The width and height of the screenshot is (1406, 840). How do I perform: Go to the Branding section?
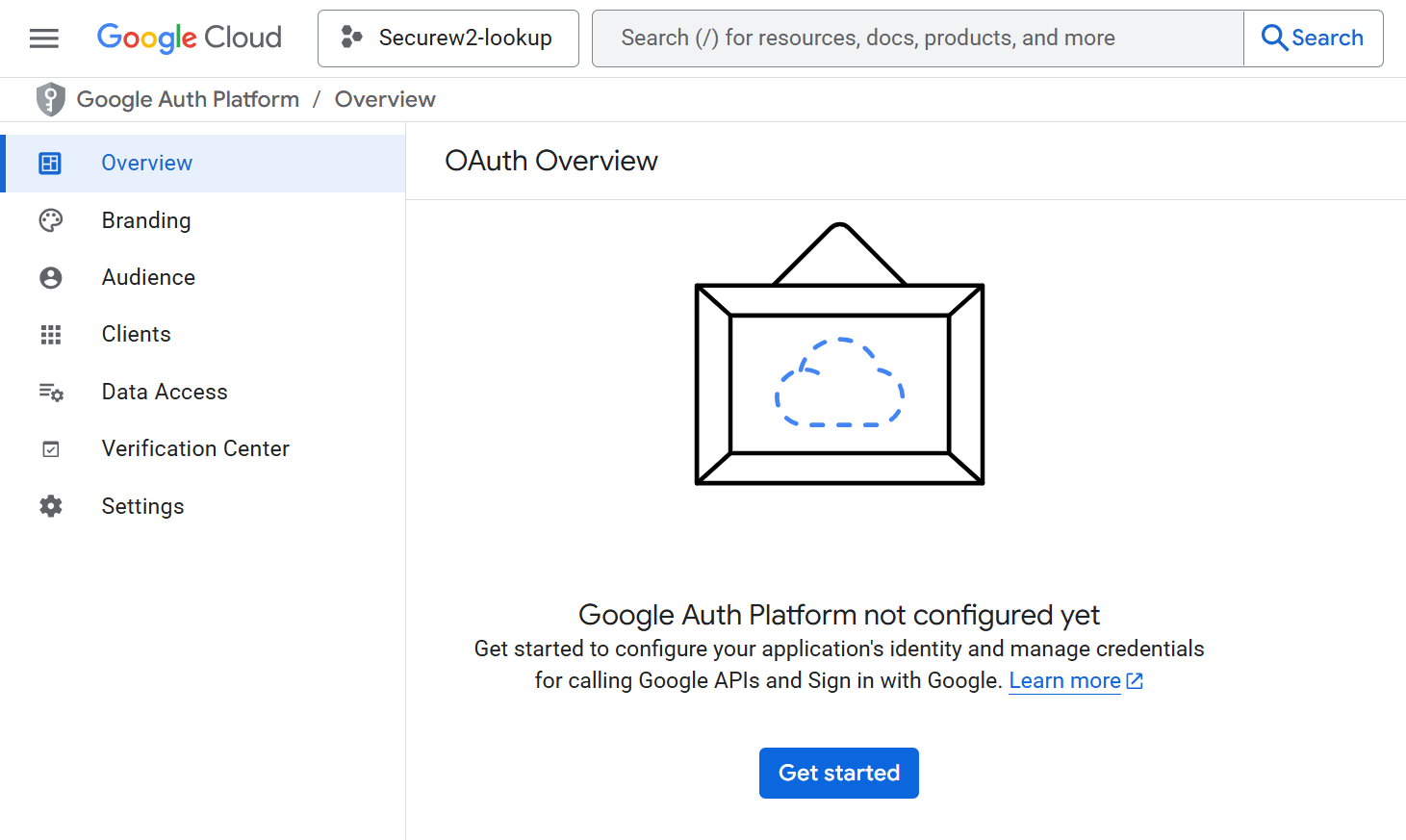coord(146,220)
